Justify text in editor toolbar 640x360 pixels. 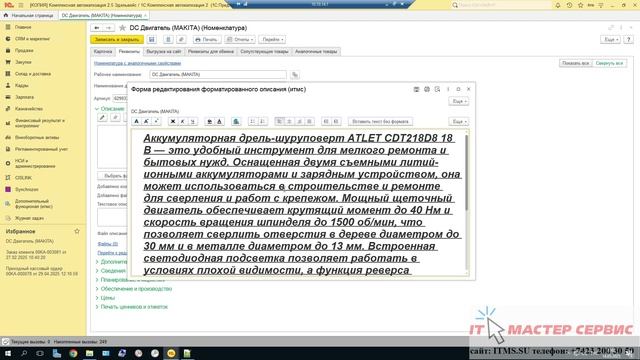point(309,122)
